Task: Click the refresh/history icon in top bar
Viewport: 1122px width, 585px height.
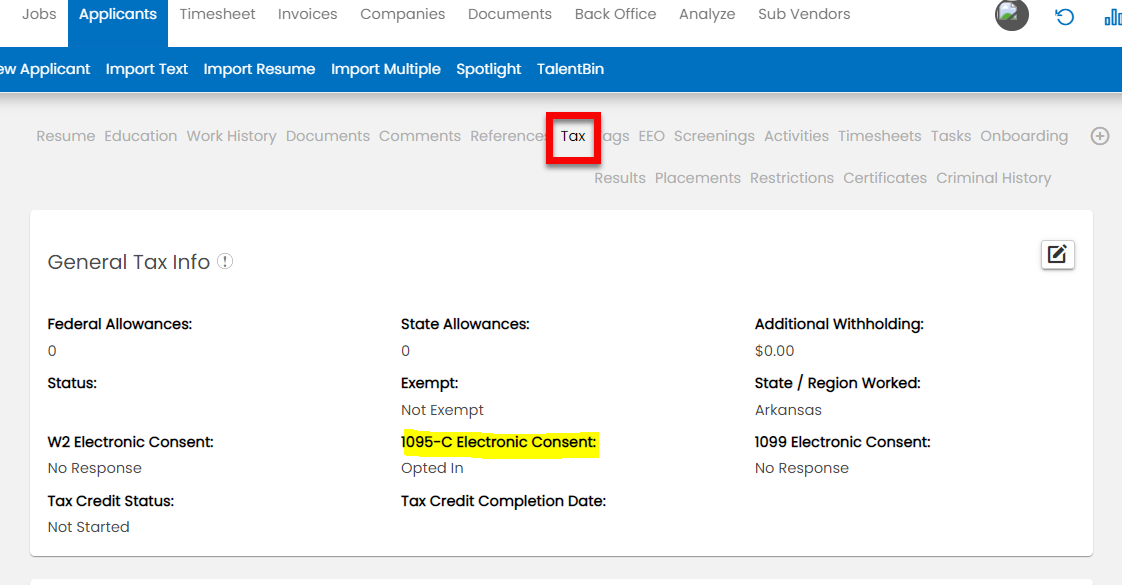Action: tap(1065, 16)
